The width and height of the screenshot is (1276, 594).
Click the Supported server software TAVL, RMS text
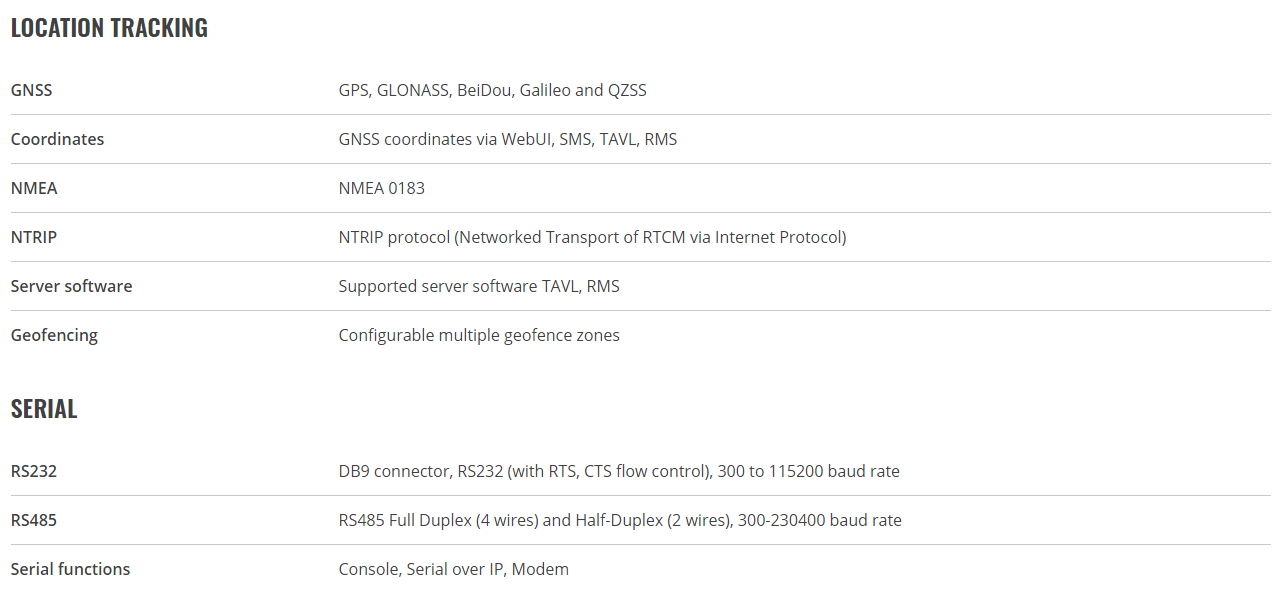click(479, 286)
